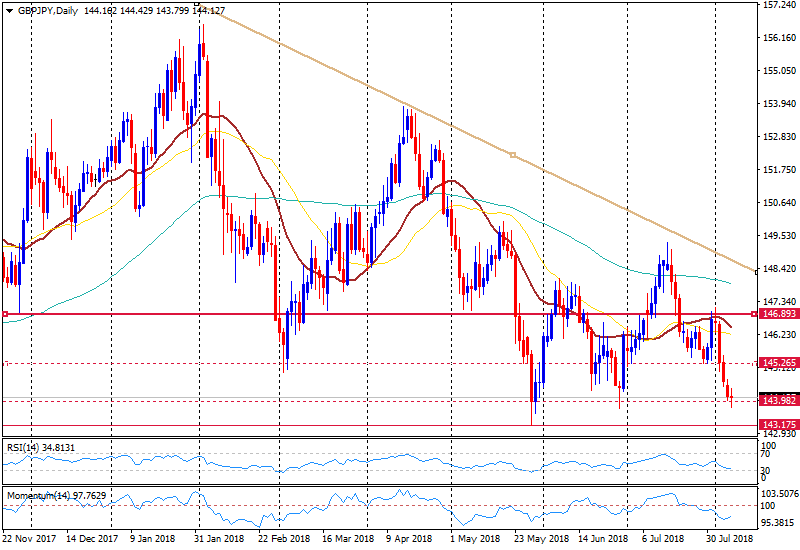Select the 146.893 red price label
This screenshot has width=800, height=550.
(778, 313)
